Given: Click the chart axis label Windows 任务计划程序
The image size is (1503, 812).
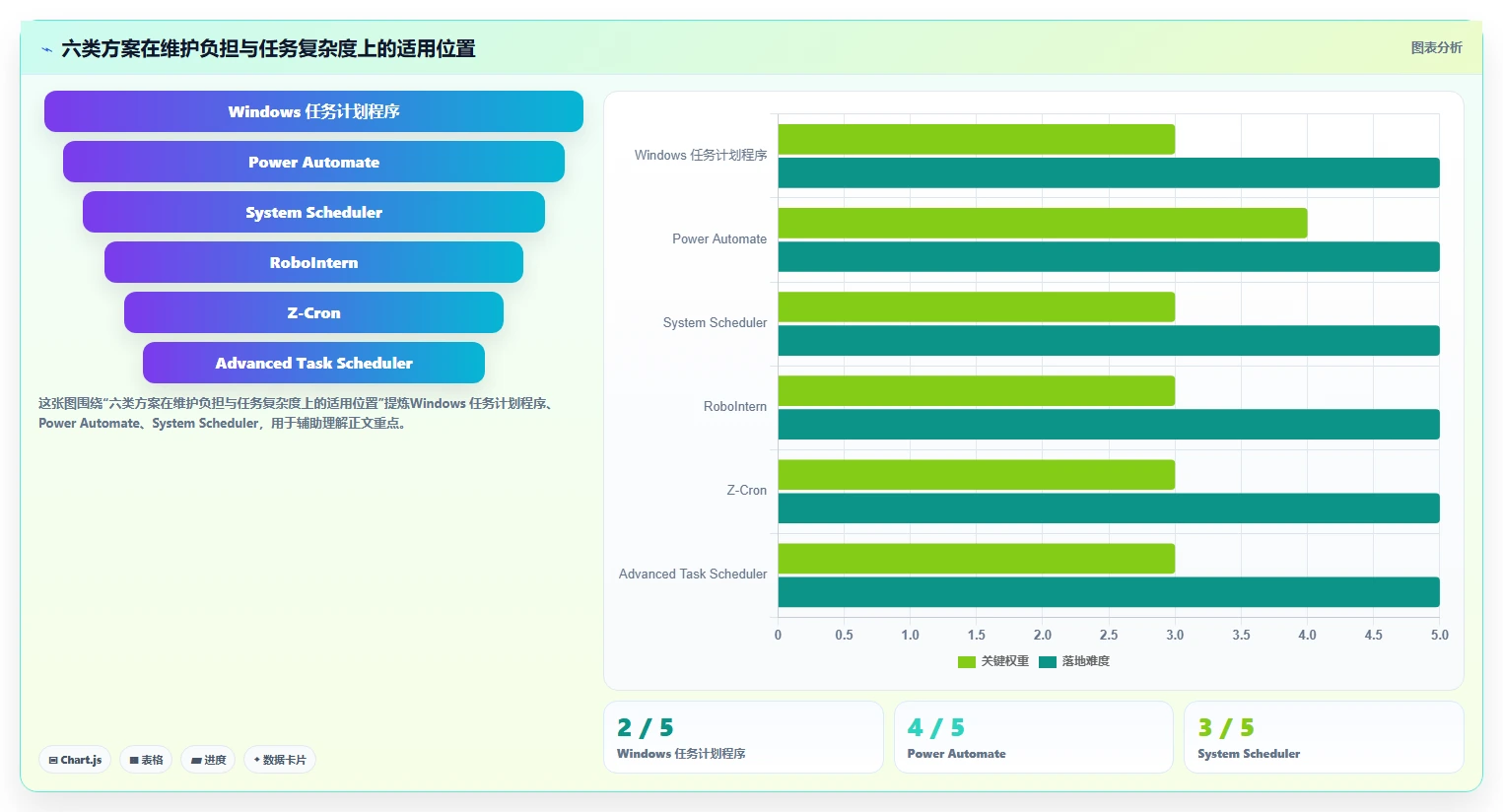Looking at the screenshot, I should click(x=701, y=155).
